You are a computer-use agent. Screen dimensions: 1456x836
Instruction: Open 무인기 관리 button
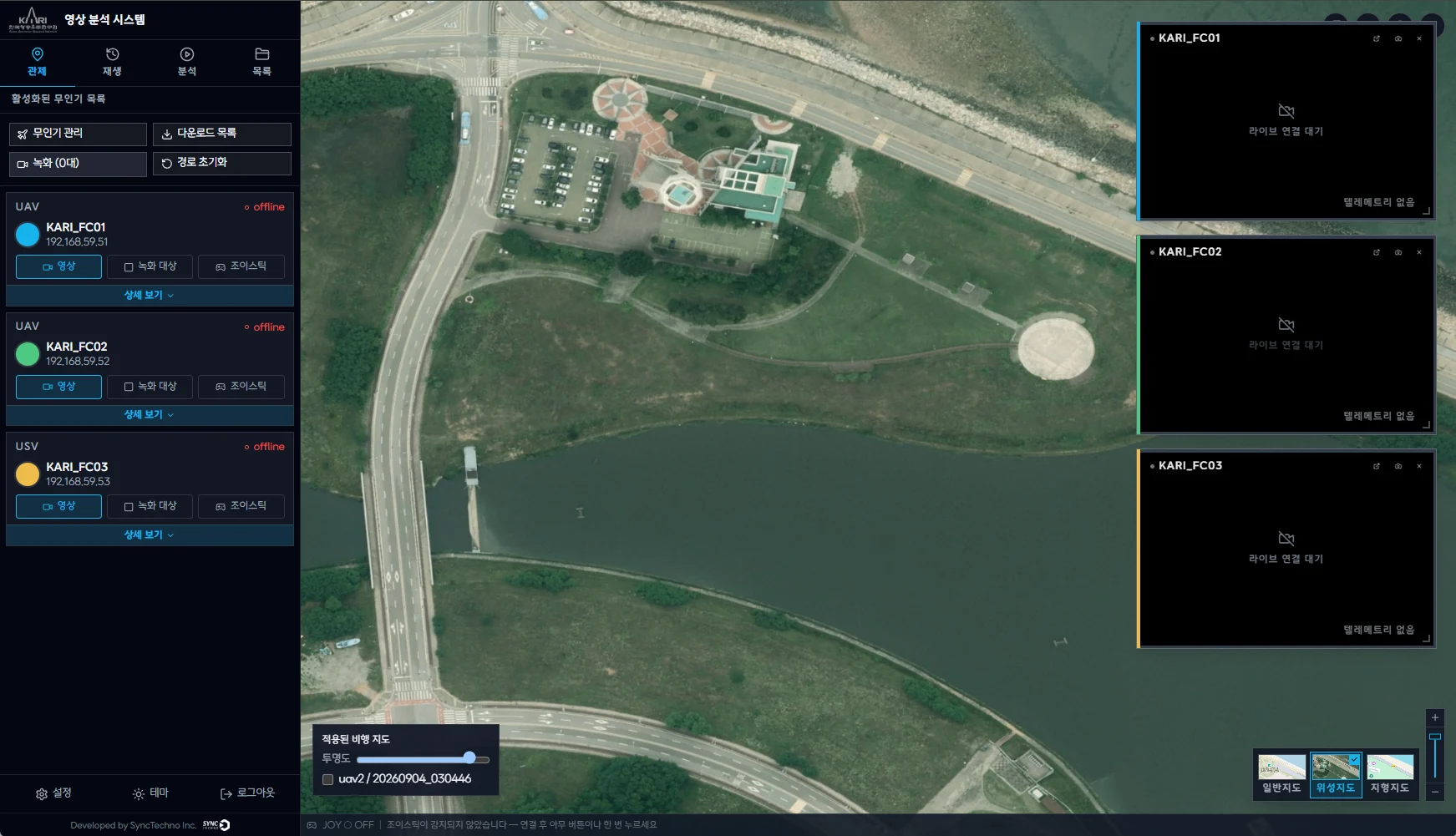point(78,134)
